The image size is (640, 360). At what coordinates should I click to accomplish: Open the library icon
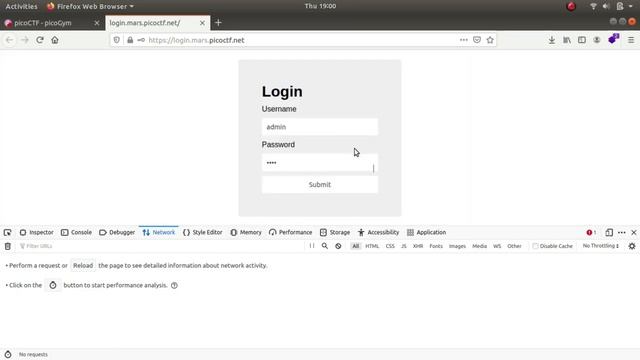pos(567,40)
